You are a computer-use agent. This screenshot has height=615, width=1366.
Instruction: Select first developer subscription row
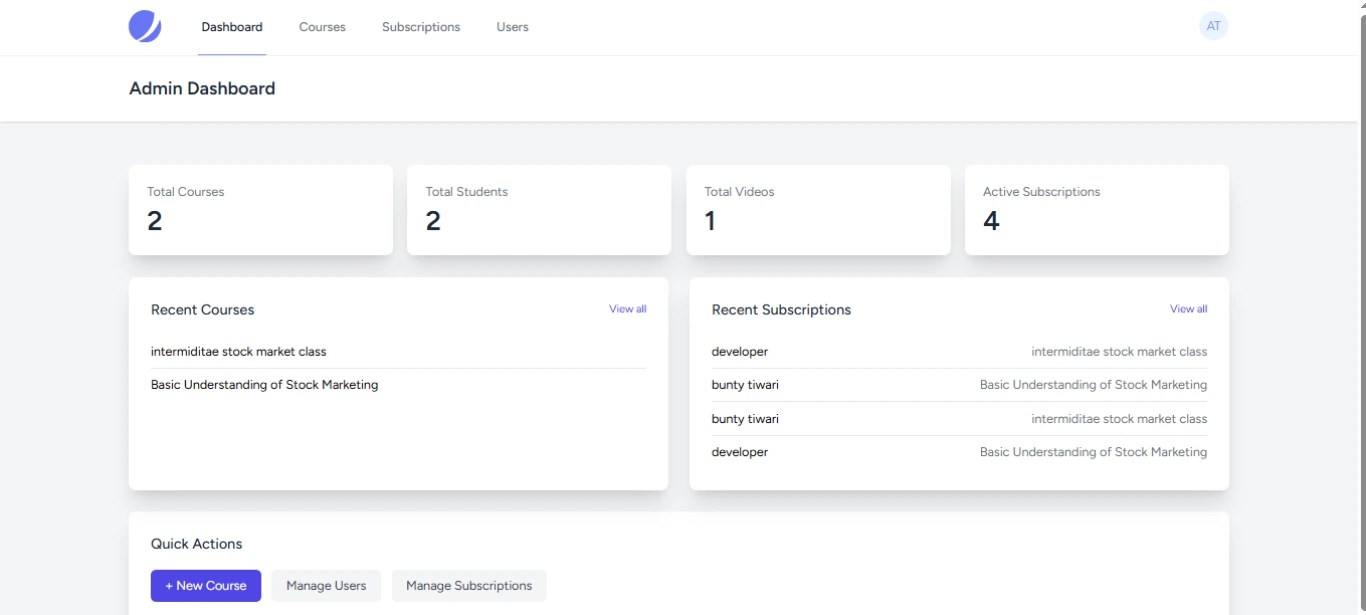959,352
